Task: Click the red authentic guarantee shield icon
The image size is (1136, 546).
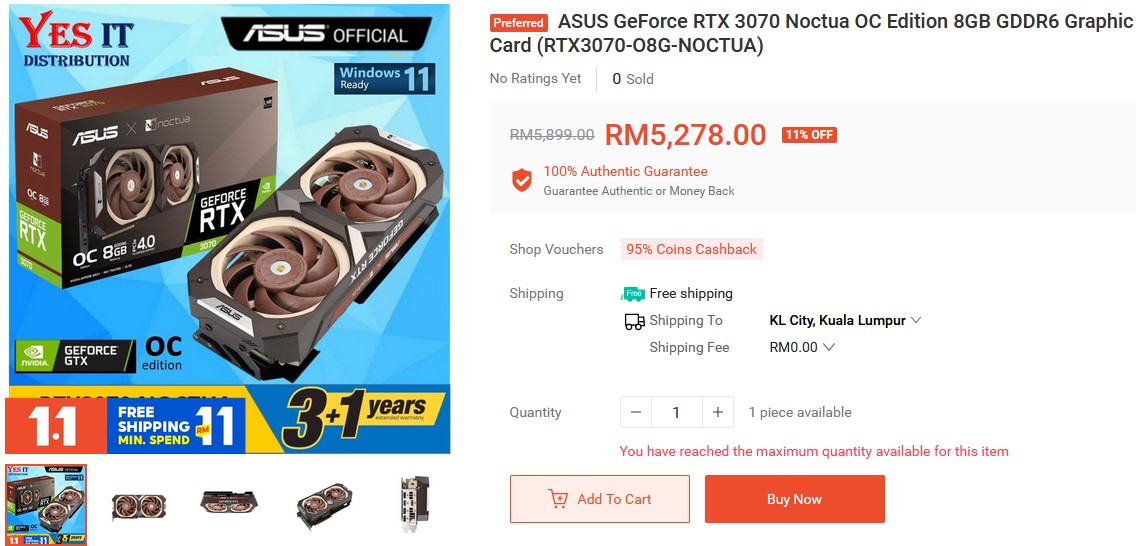Action: (521, 180)
